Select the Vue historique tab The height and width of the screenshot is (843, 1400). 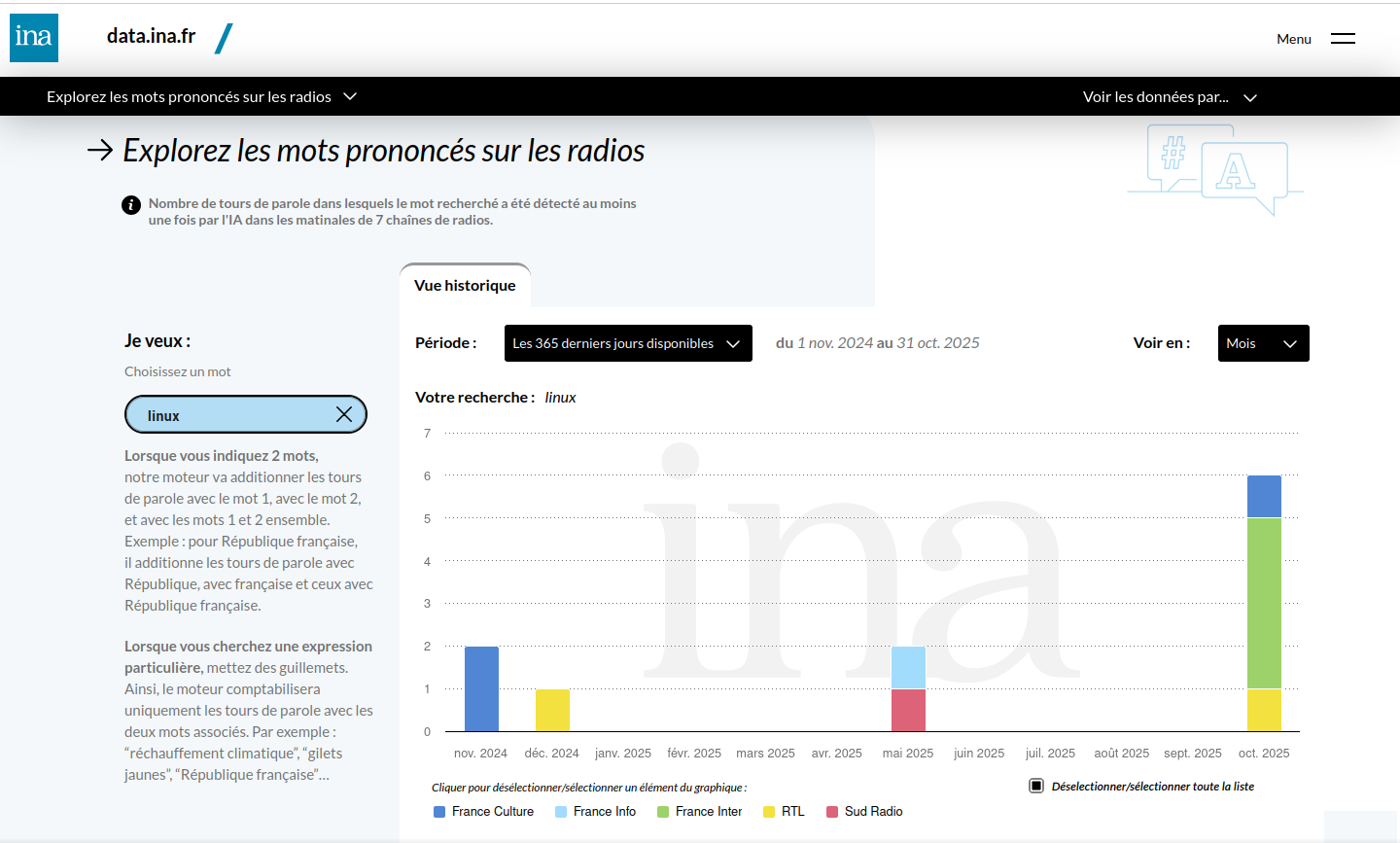coord(465,286)
